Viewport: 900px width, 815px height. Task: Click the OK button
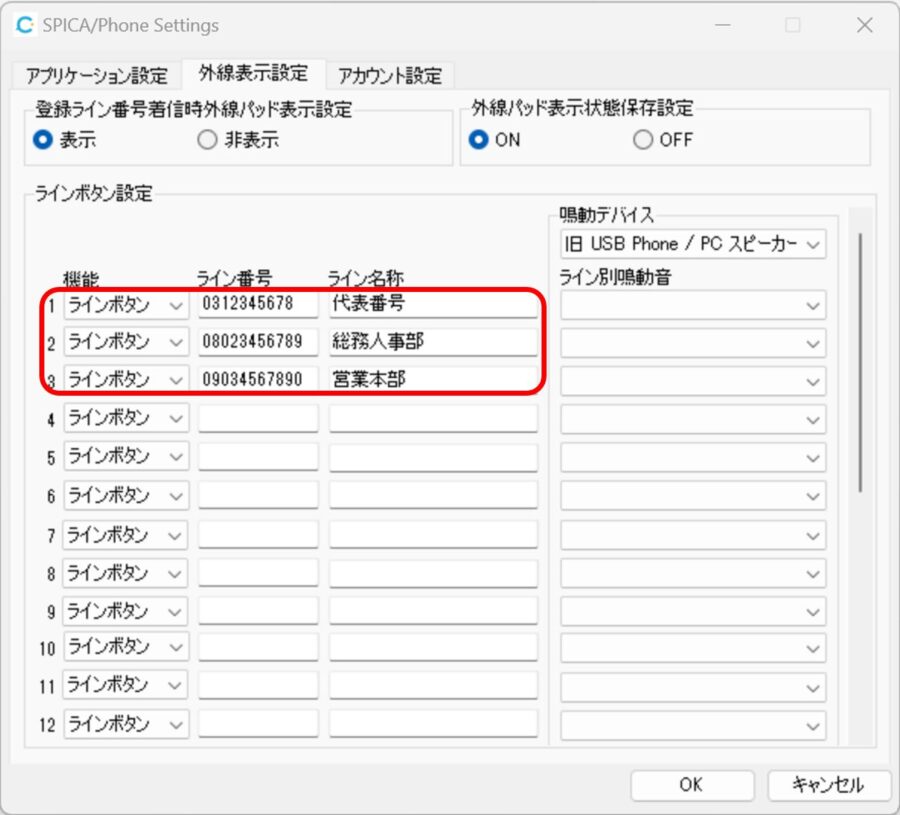point(691,785)
